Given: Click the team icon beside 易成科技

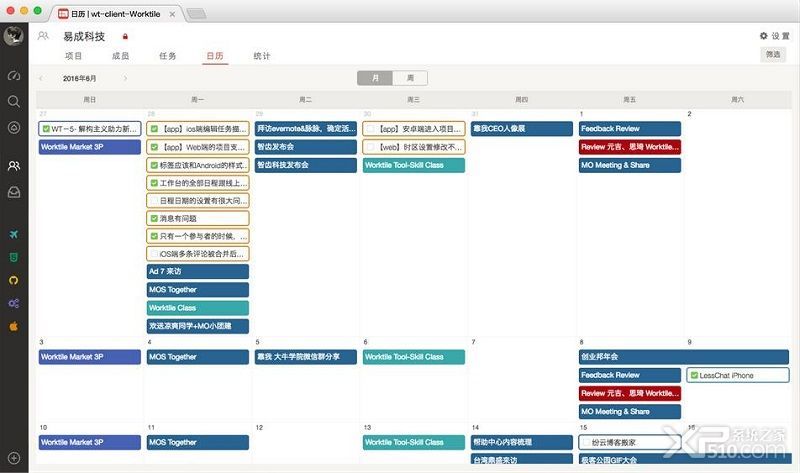Looking at the screenshot, I should (x=43, y=36).
